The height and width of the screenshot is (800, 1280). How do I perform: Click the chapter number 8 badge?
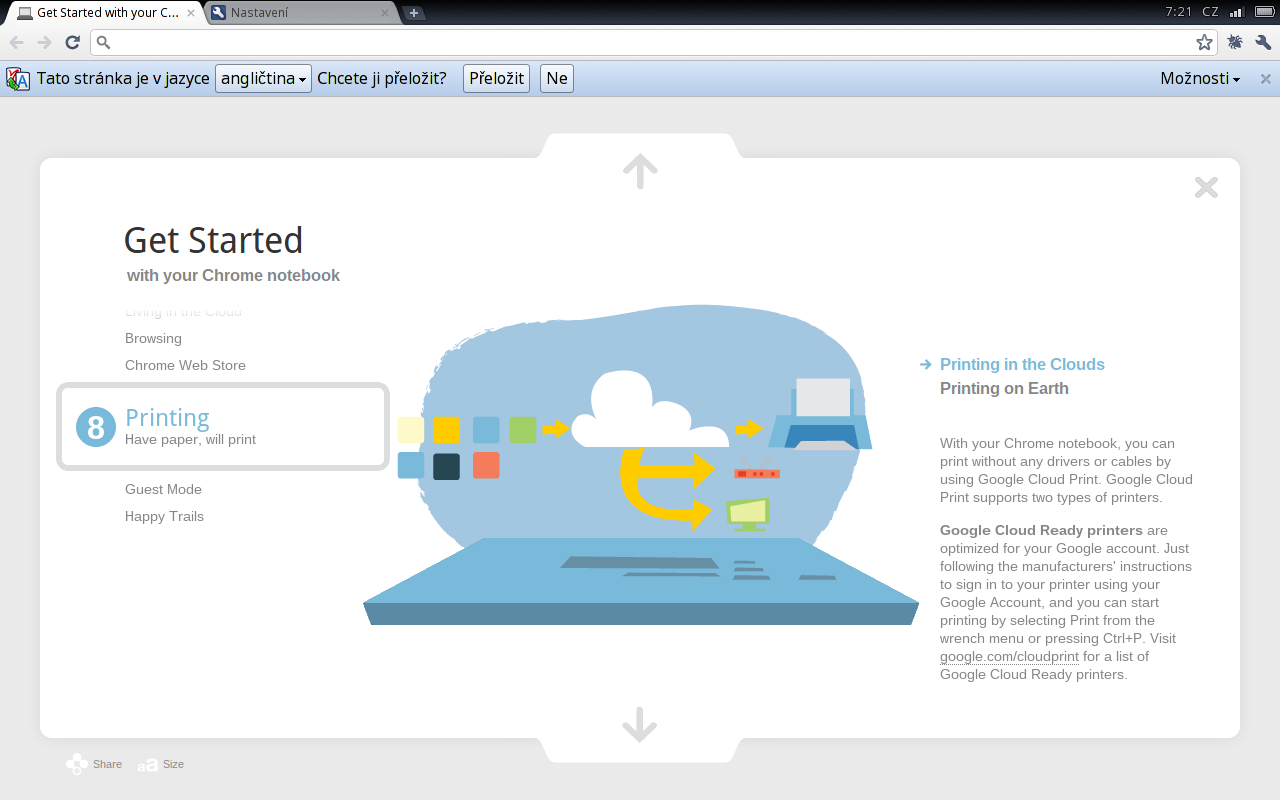96,427
